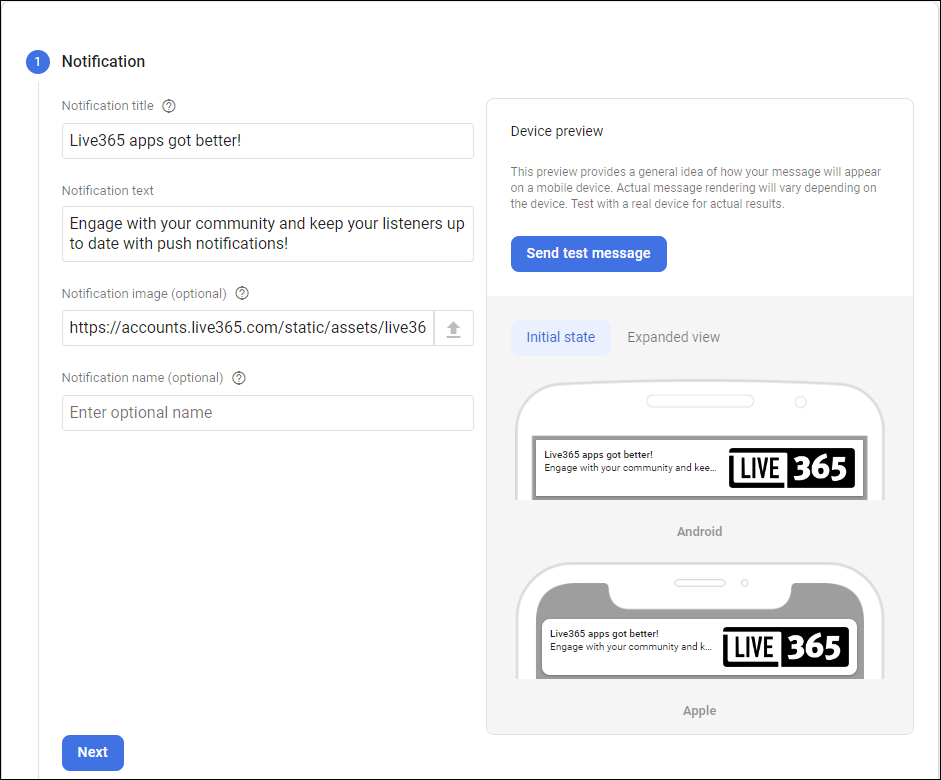The image size is (941, 780).
Task: Click the LIVE 365 logo in Android preview
Action: point(791,467)
